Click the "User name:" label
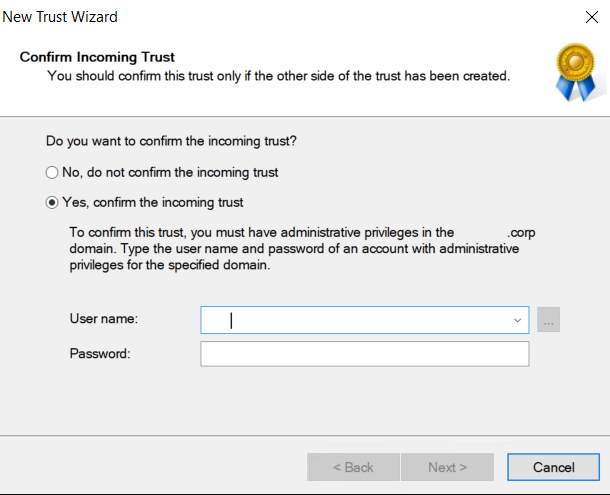Screen dimensions: 610x495 coord(103,319)
